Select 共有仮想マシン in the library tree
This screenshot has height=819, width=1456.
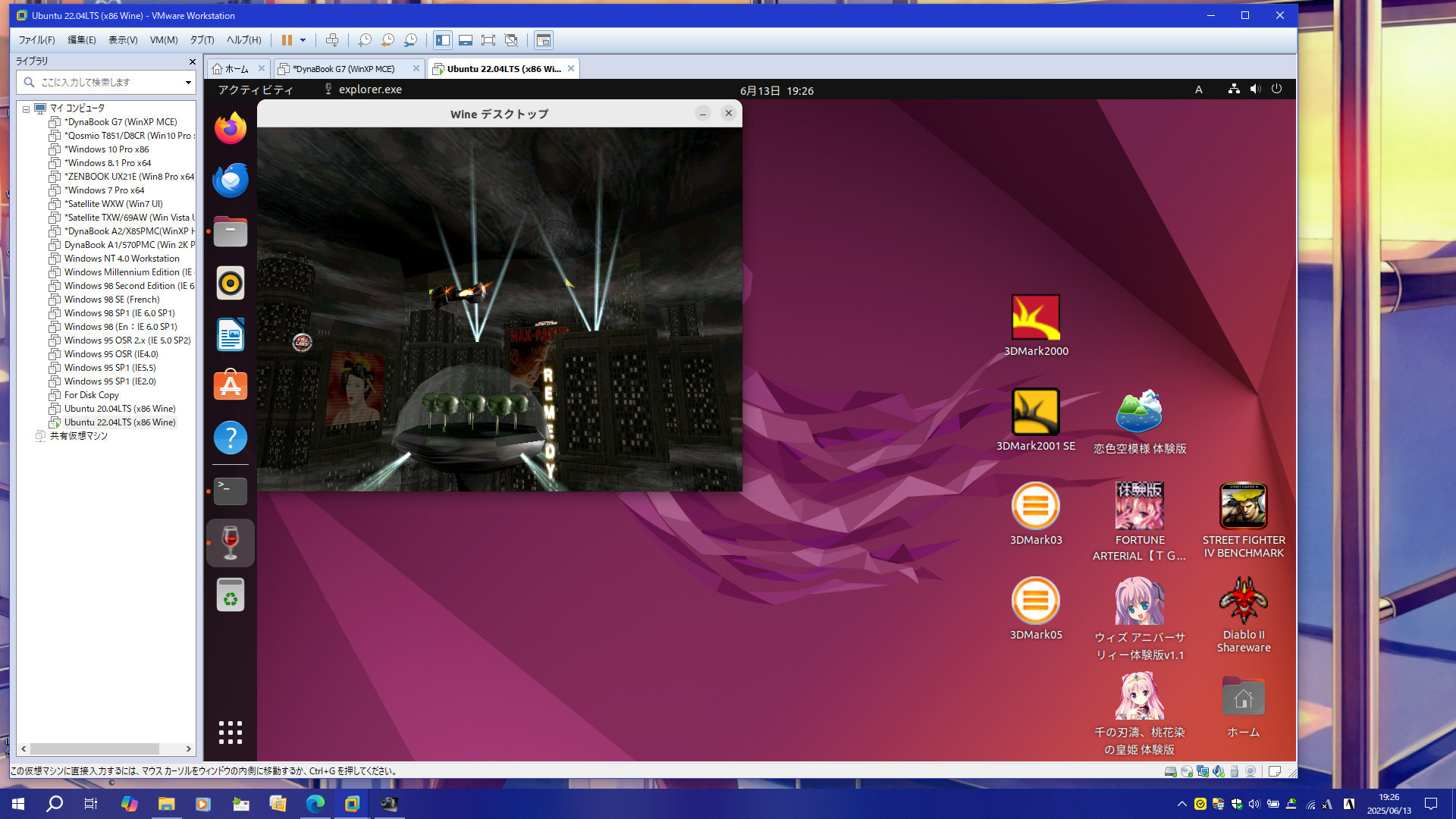pyautogui.click(x=78, y=436)
